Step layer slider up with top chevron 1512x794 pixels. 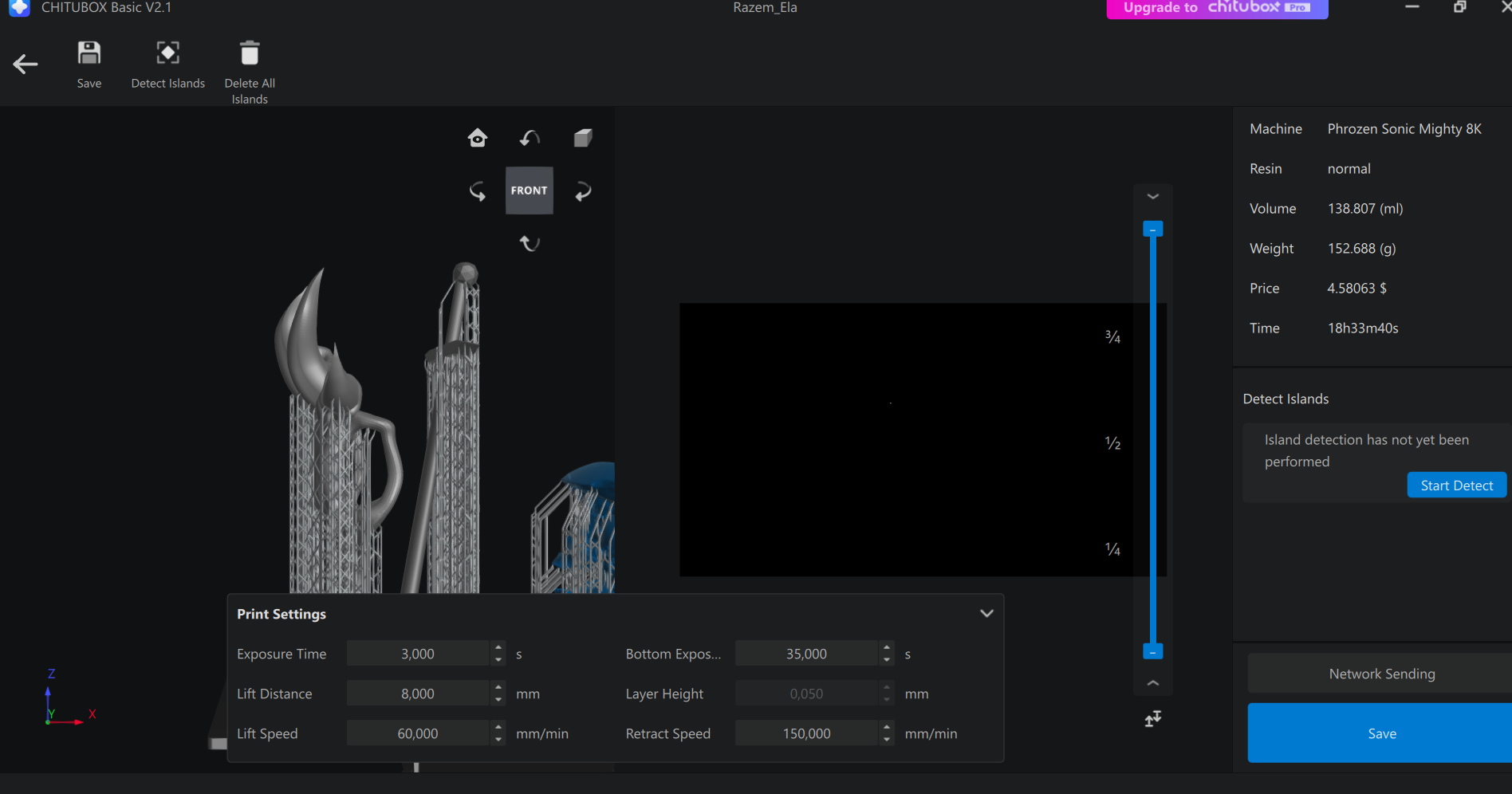point(1153,197)
